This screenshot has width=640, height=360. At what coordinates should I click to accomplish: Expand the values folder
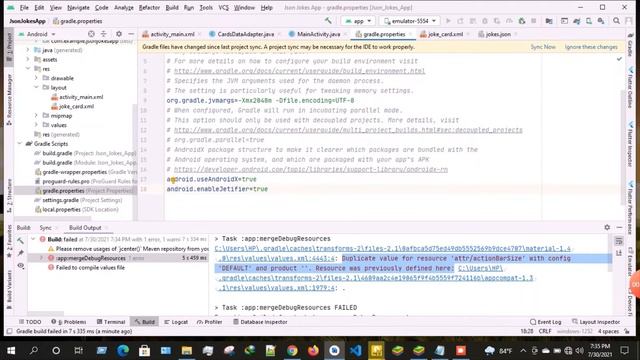[36, 125]
